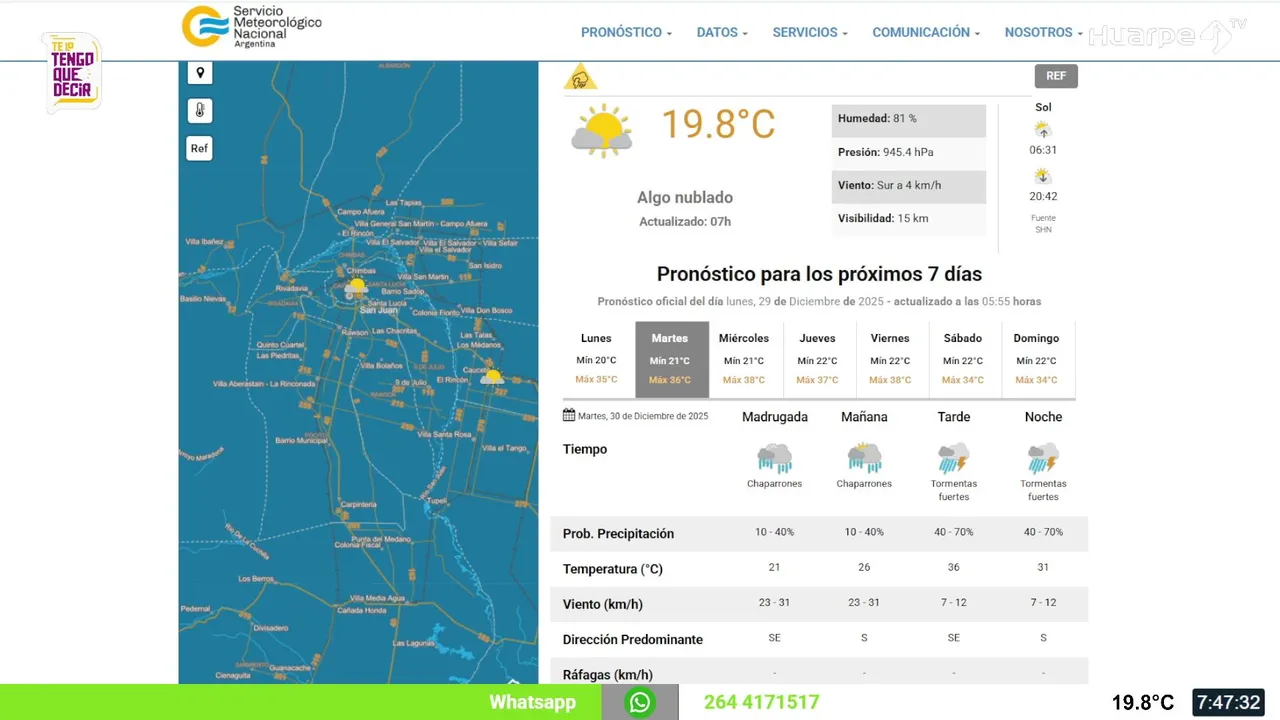The width and height of the screenshot is (1280, 720).
Task: Click the Tarde temperature value 36
Action: point(954,567)
